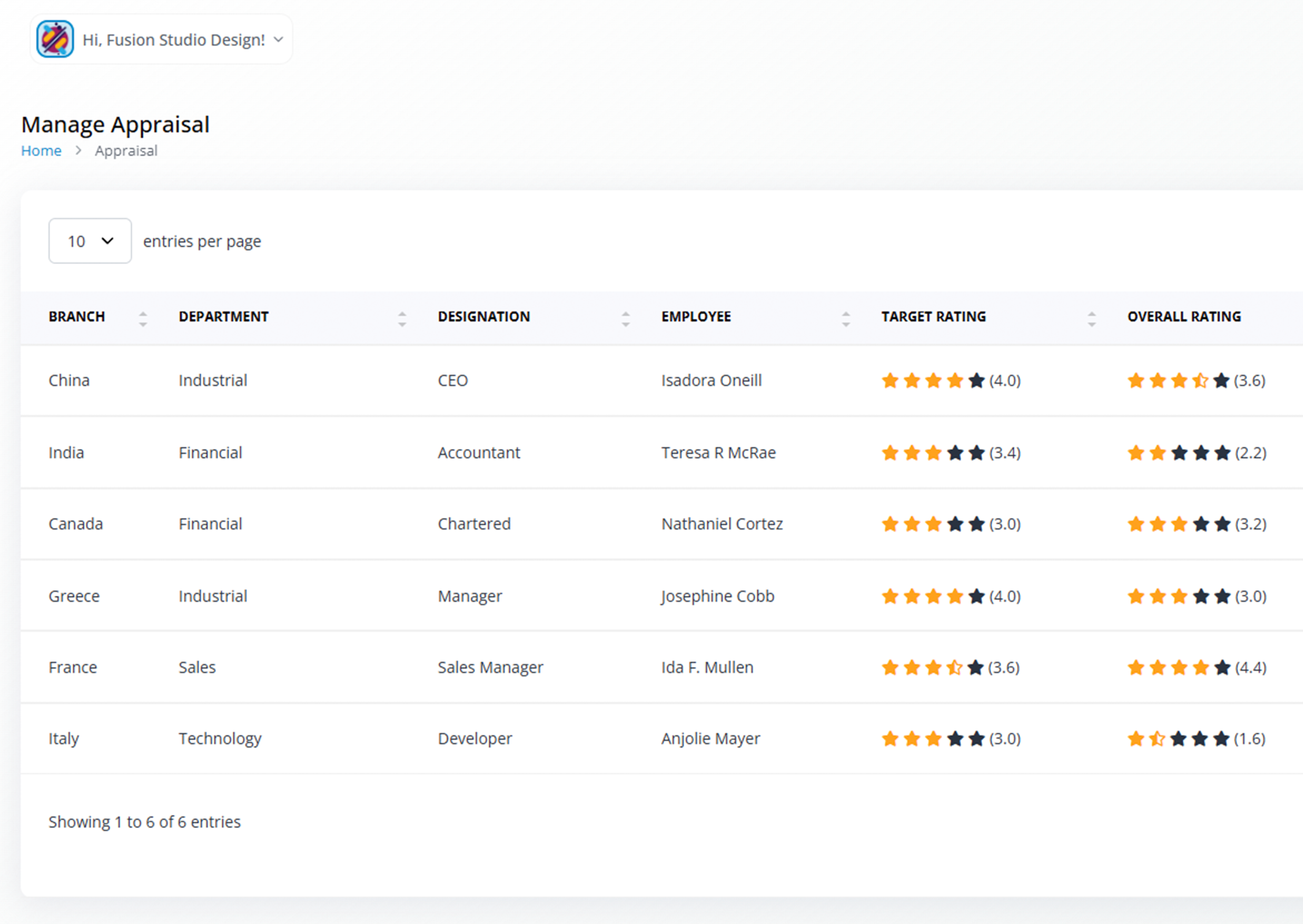Sort table by Designation column arrows
The width and height of the screenshot is (1303, 924).
coord(626,319)
